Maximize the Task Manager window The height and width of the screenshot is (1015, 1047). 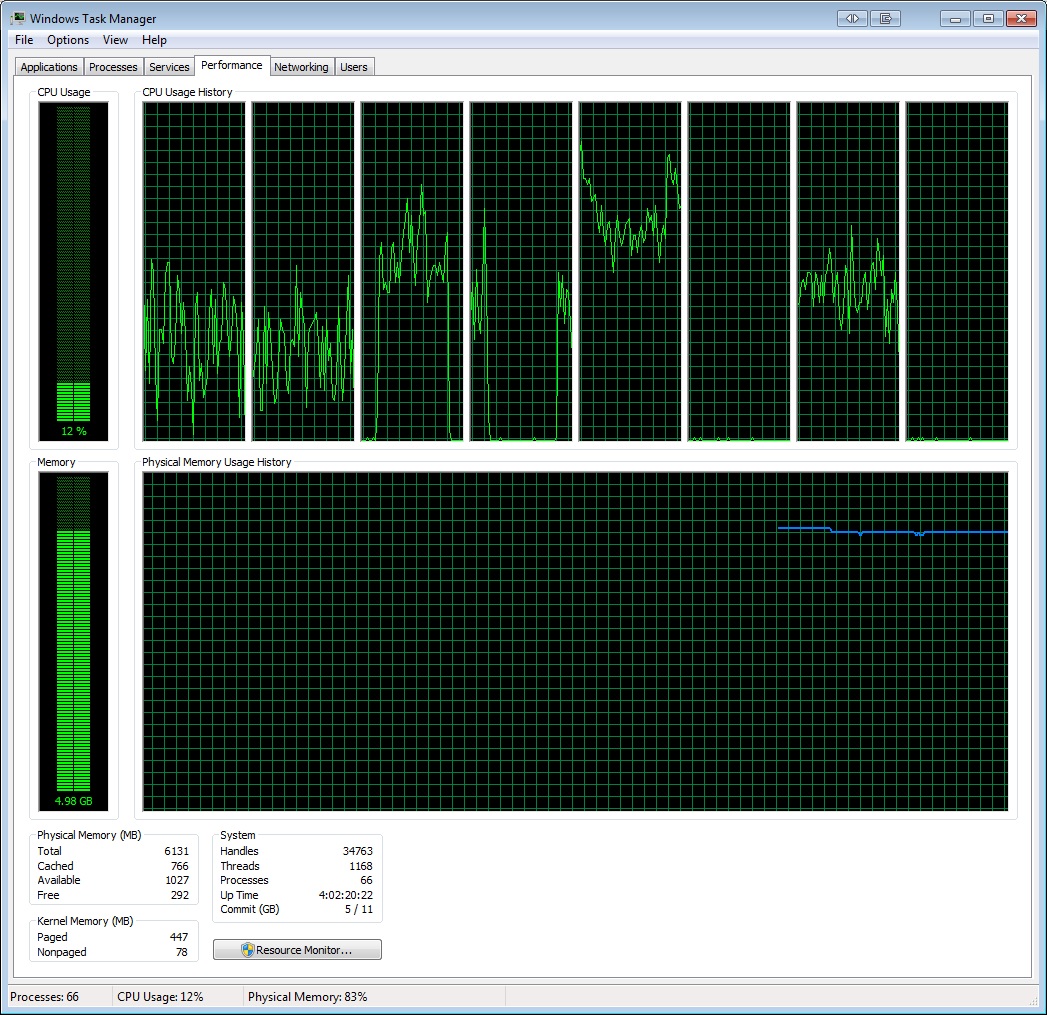988,19
